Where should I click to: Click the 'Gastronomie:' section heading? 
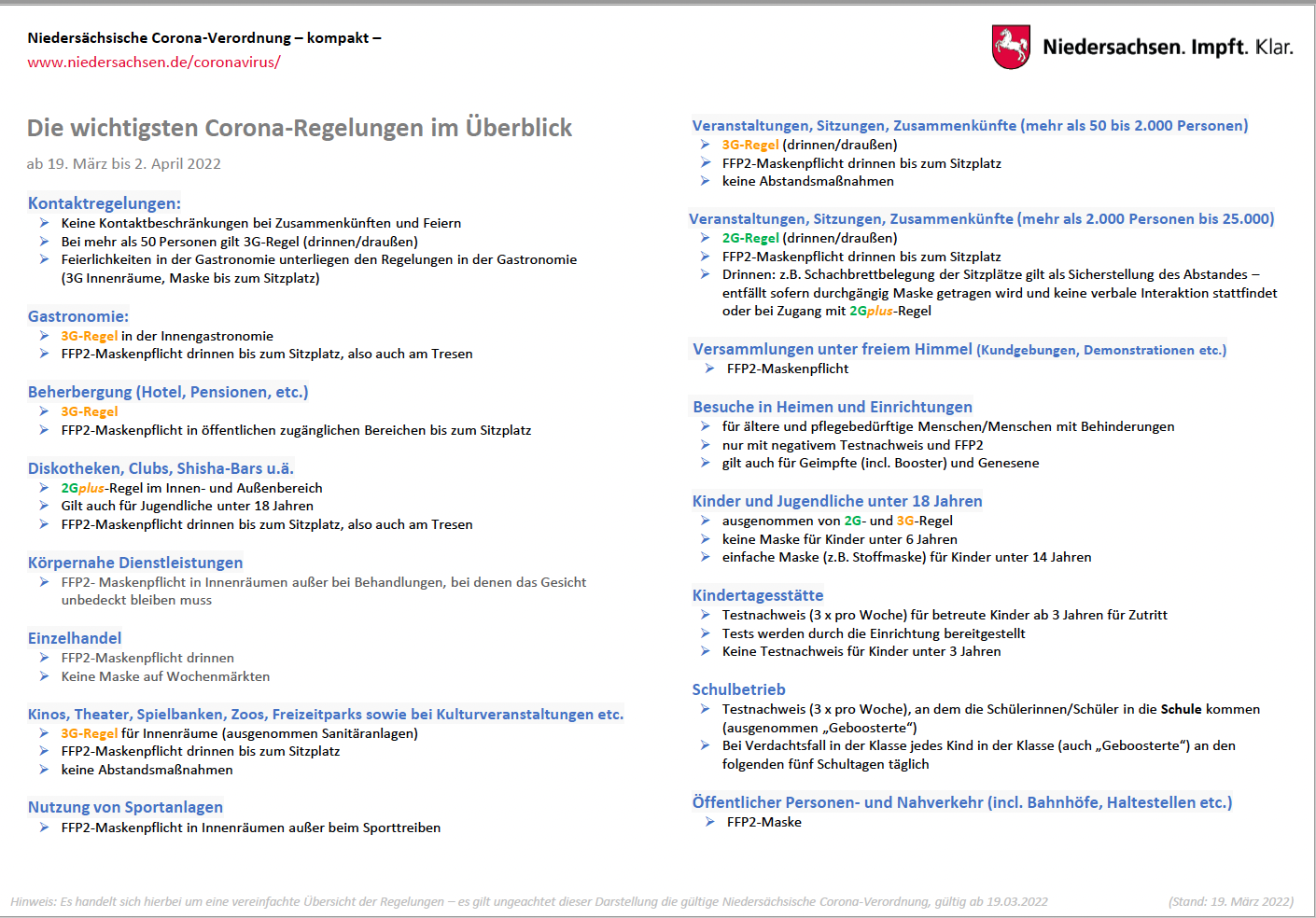(78, 316)
